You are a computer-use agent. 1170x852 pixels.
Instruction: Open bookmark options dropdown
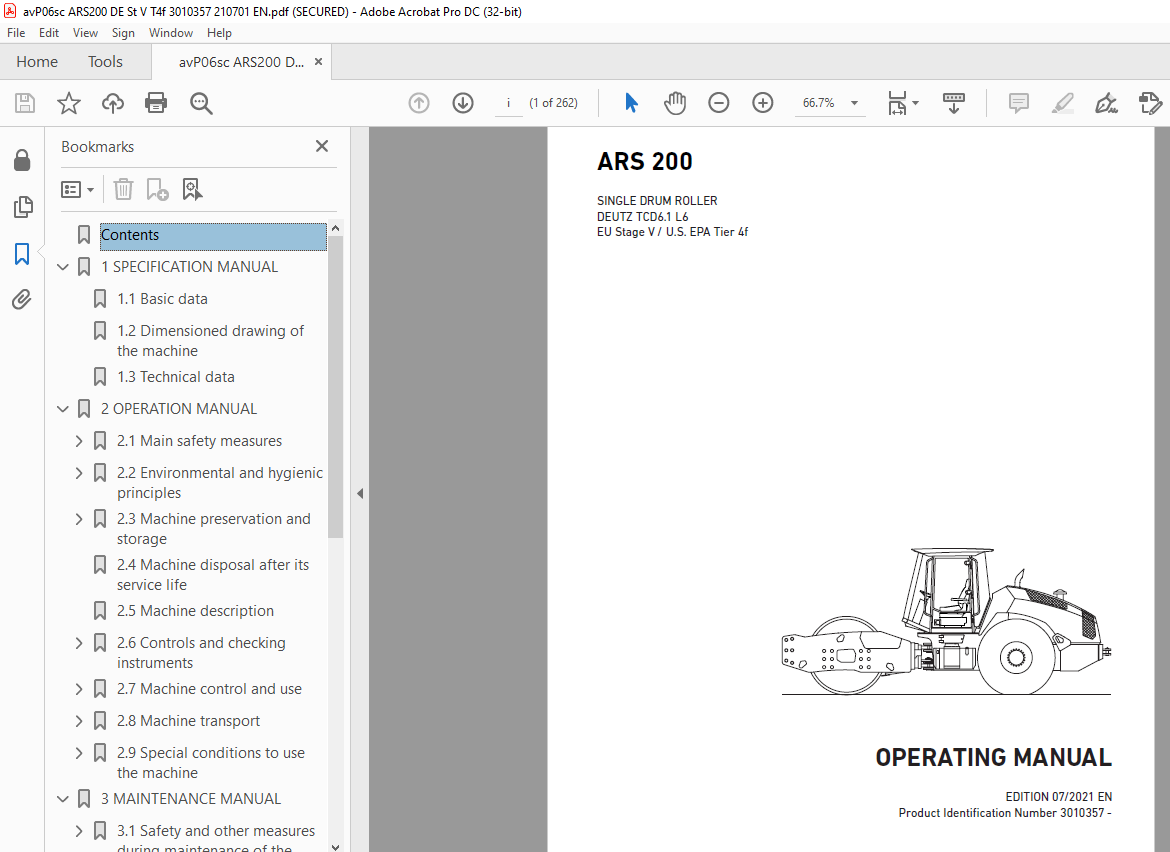pyautogui.click(x=78, y=189)
